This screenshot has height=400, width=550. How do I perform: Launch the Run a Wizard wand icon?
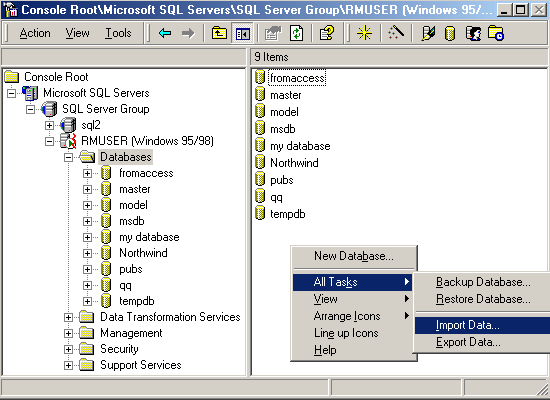(x=396, y=33)
